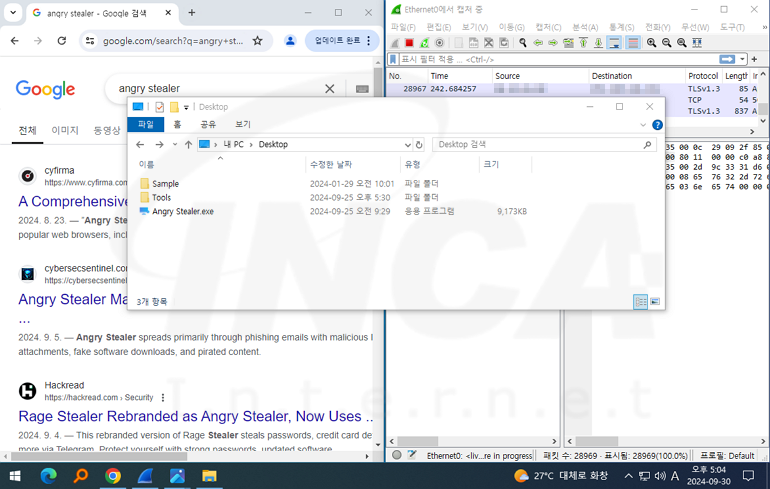Image resolution: width=770 pixels, height=489 pixels.
Task: Click Explorer quick access properties checkmark icon
Action: [159, 107]
